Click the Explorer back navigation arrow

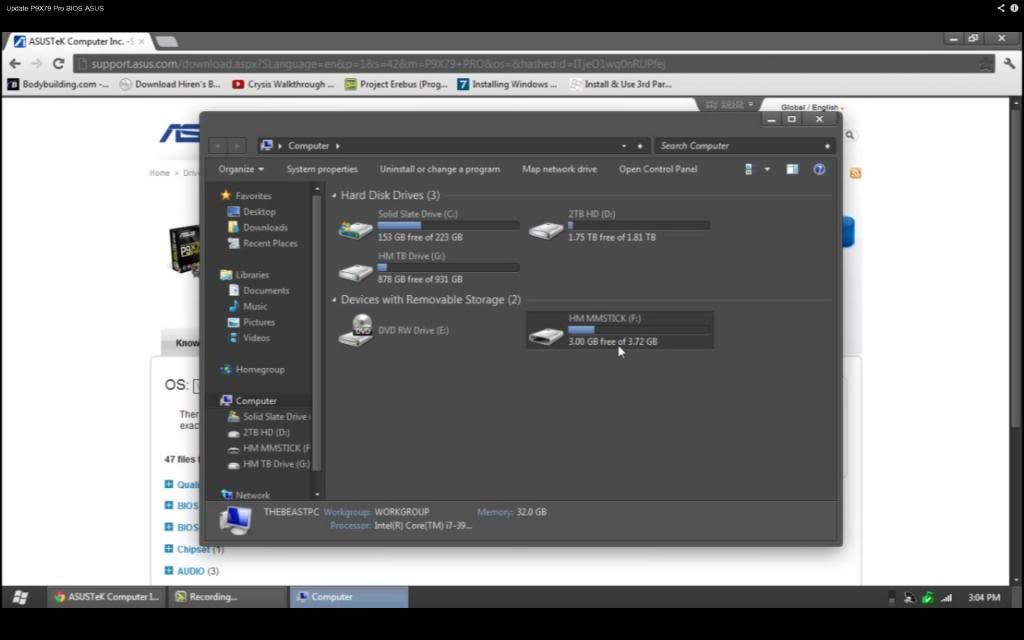(218, 146)
